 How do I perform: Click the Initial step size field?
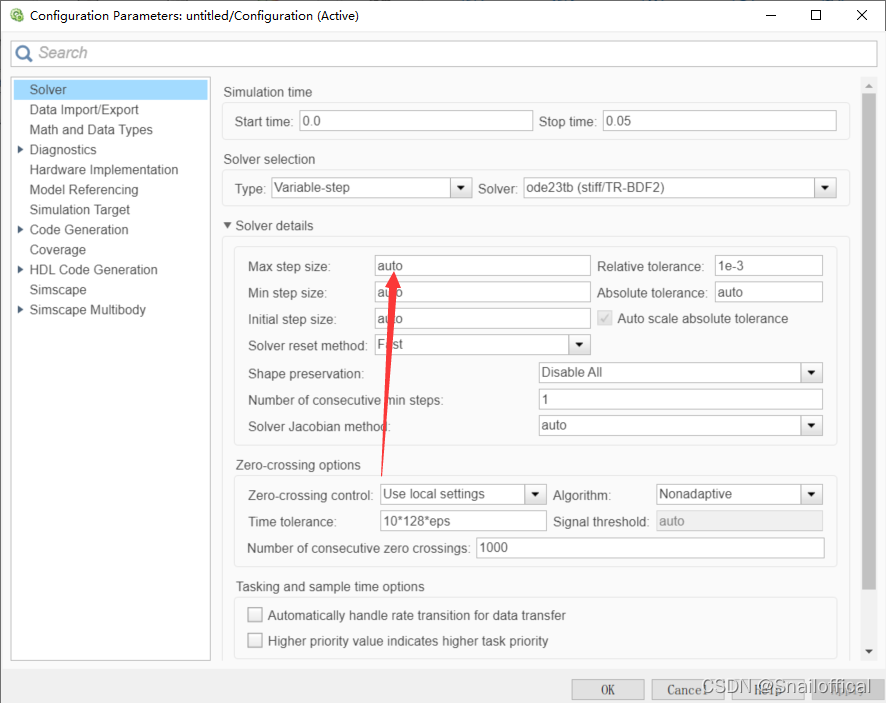click(483, 319)
